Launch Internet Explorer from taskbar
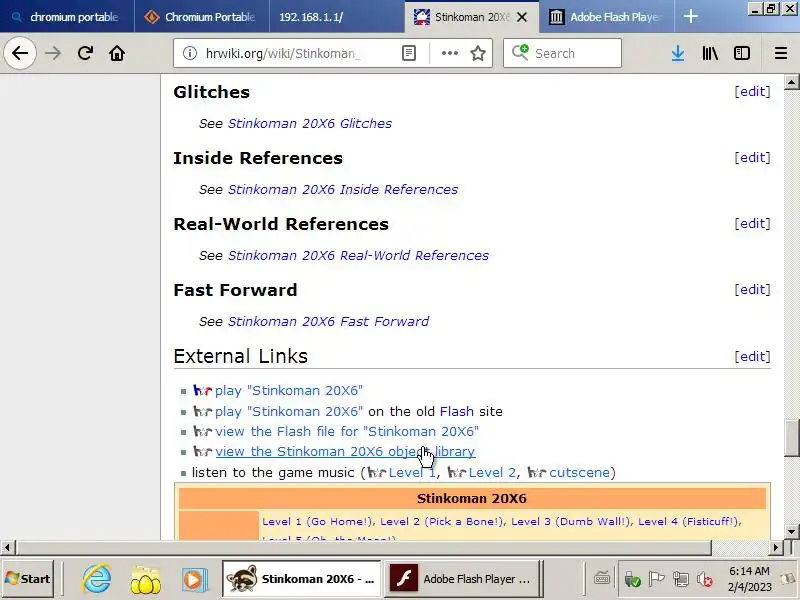800x600 pixels. [97, 579]
